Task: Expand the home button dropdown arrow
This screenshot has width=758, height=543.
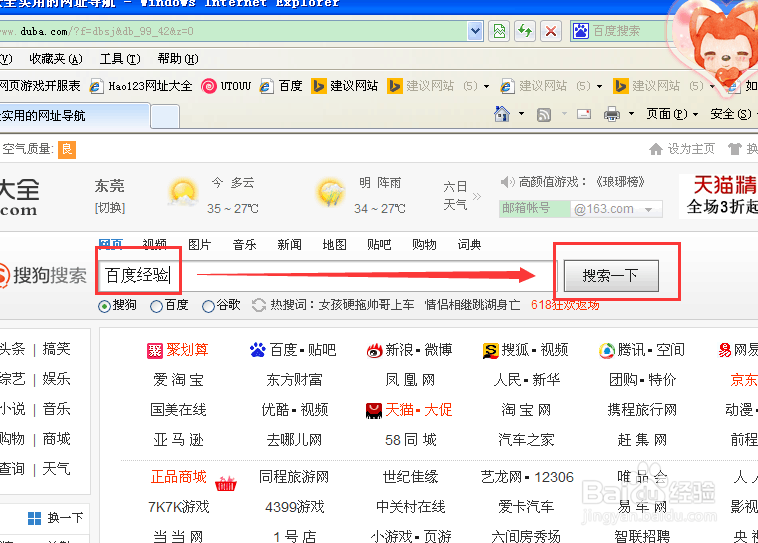Action: pyautogui.click(x=521, y=114)
